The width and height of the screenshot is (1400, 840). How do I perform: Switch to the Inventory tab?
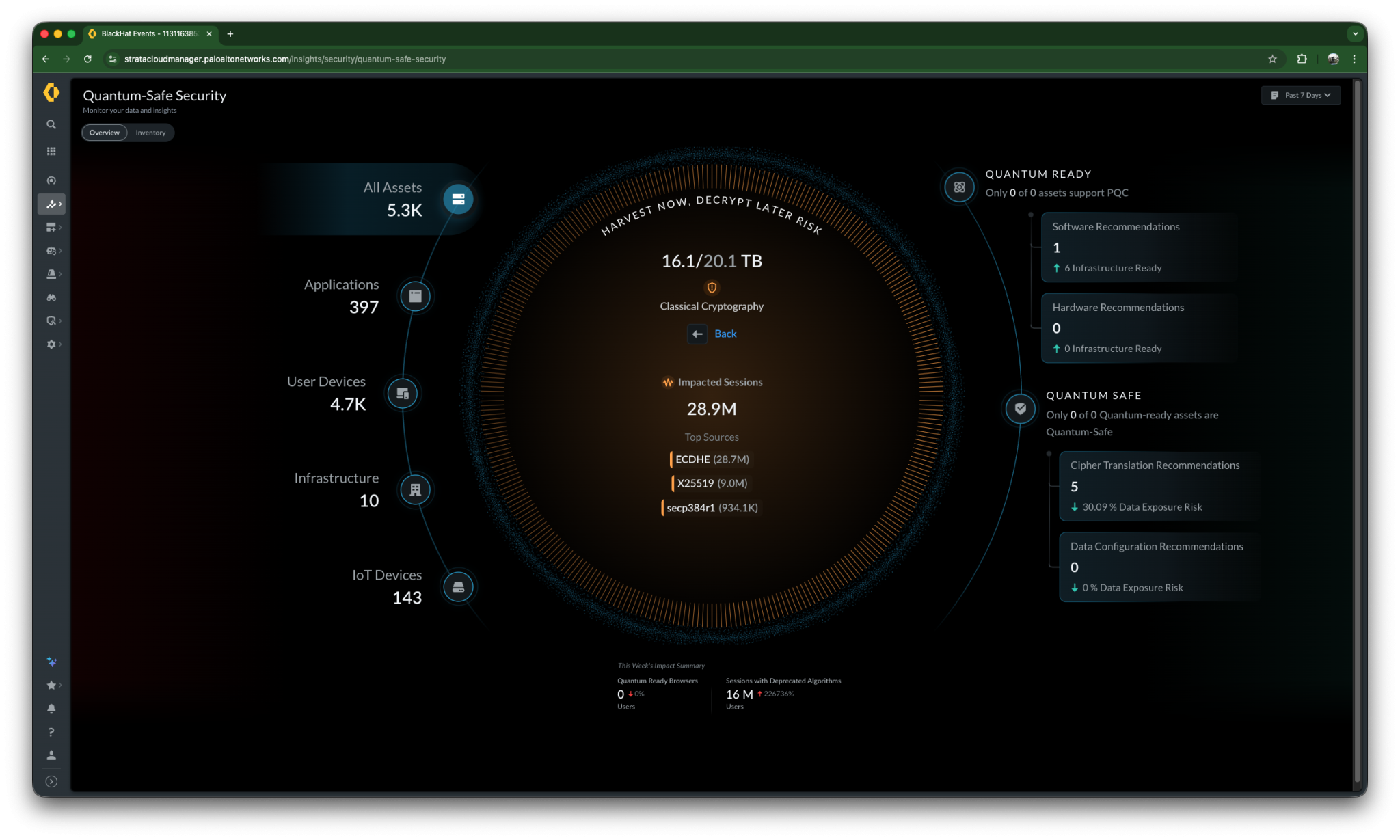point(150,133)
